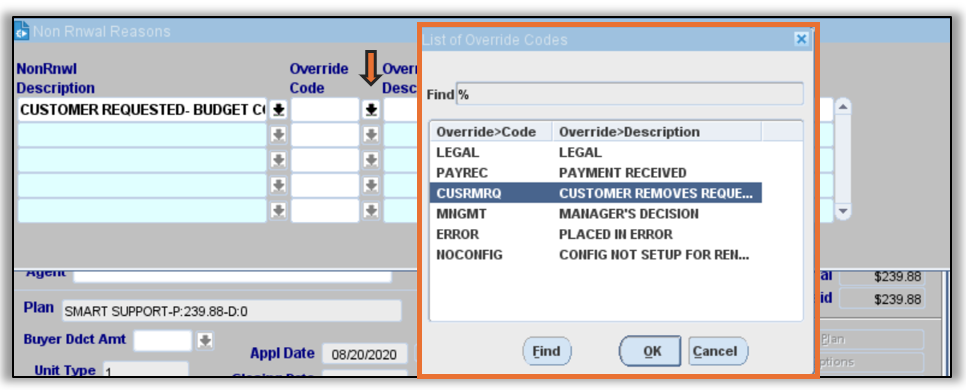966x390 pixels.
Task: Open the Buyer Ddct Amt dropdown arrow
Action: point(205,340)
